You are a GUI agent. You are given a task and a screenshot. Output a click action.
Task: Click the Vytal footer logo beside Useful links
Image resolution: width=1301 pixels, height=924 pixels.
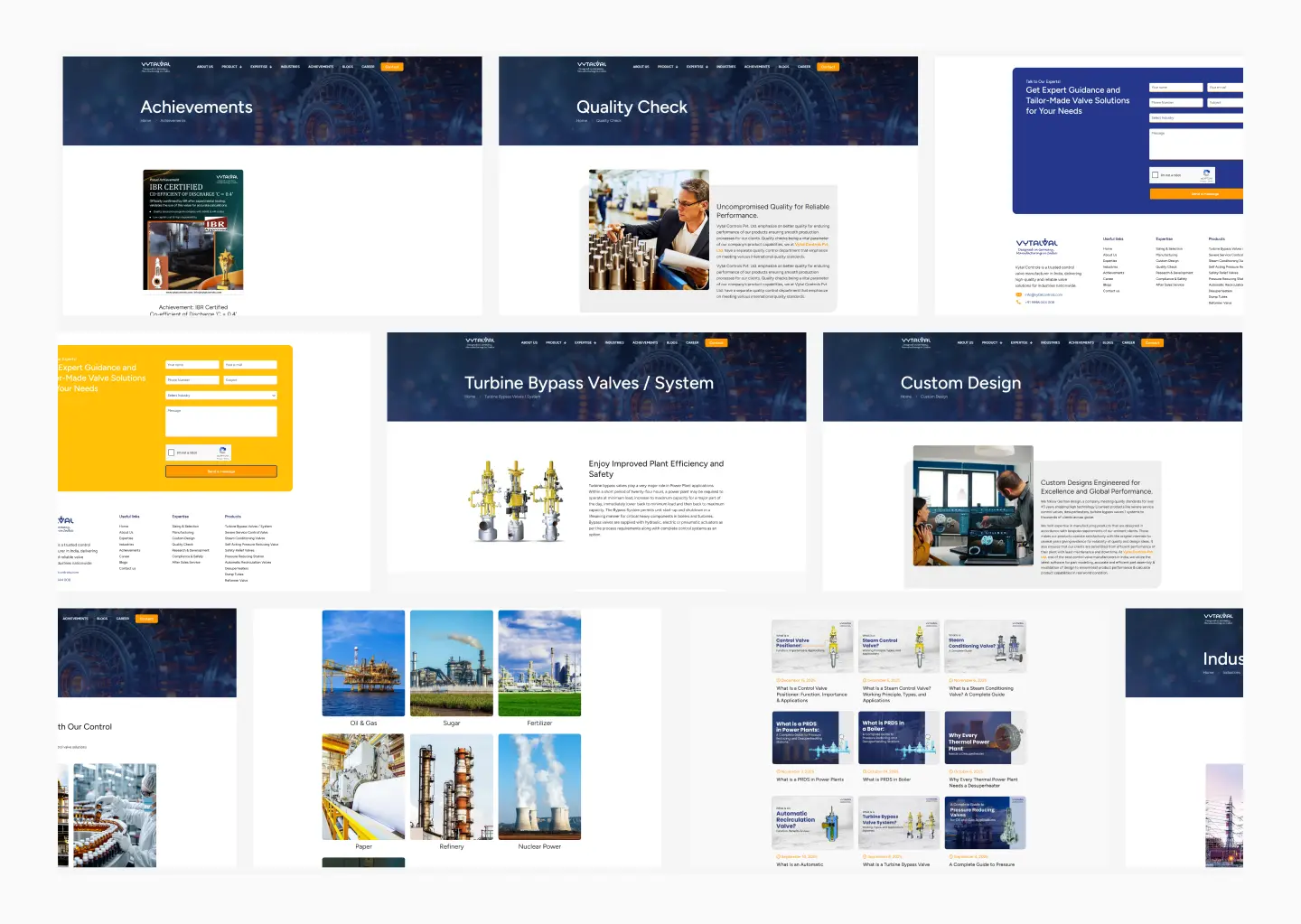click(x=1036, y=245)
